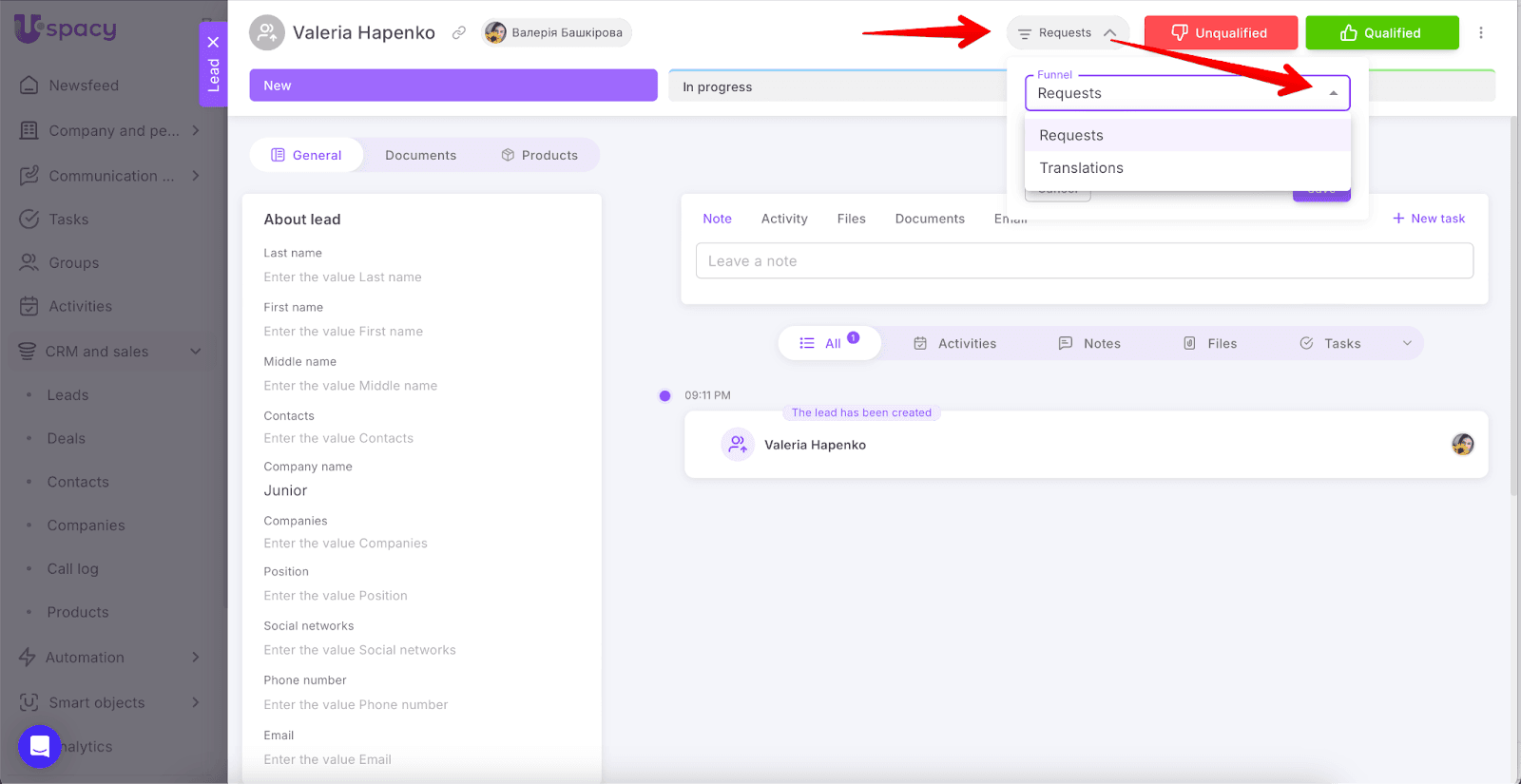Open the three-dot more options menu
The height and width of the screenshot is (784, 1521).
(1480, 32)
